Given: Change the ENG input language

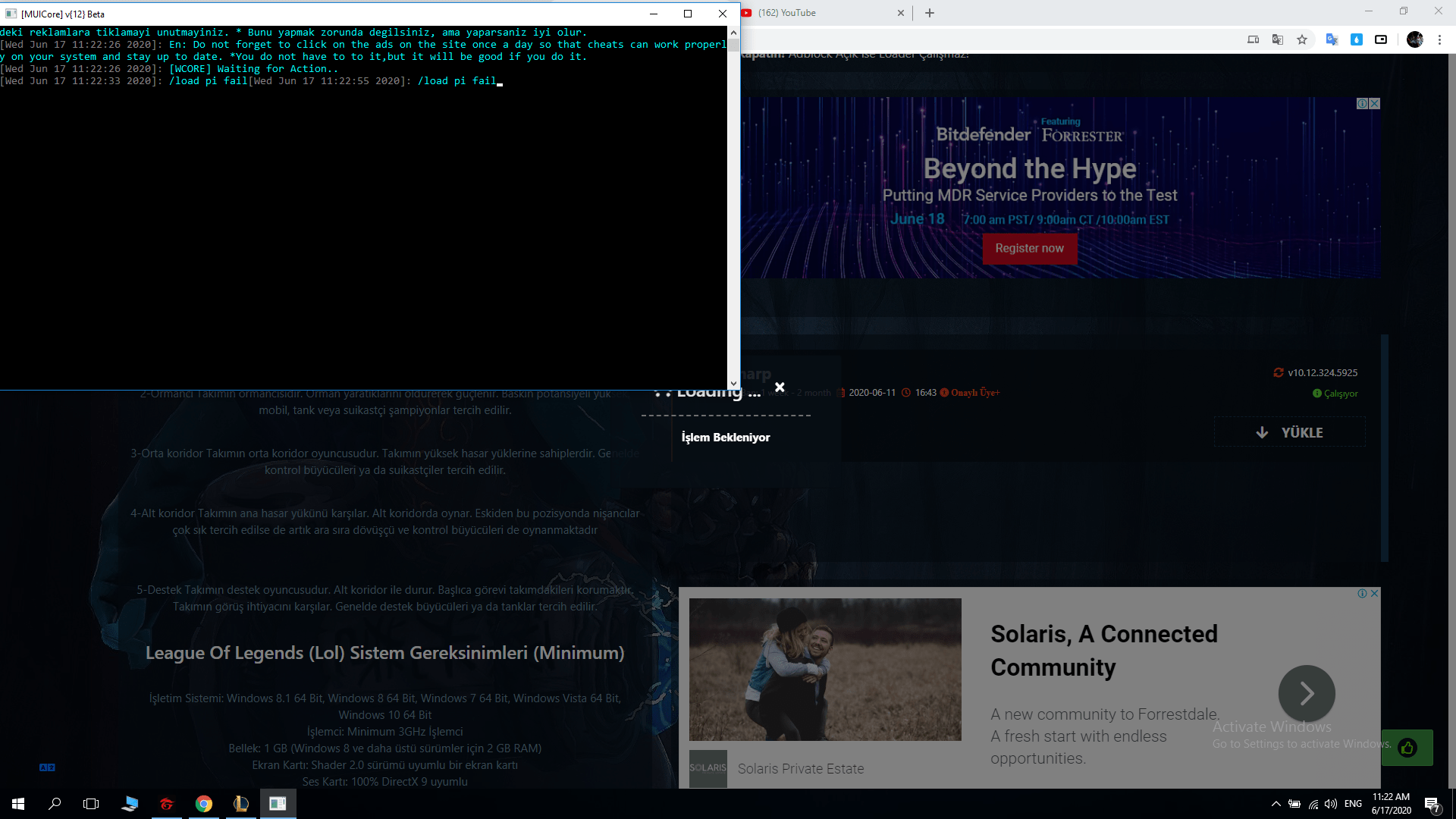Looking at the screenshot, I should tap(1353, 804).
